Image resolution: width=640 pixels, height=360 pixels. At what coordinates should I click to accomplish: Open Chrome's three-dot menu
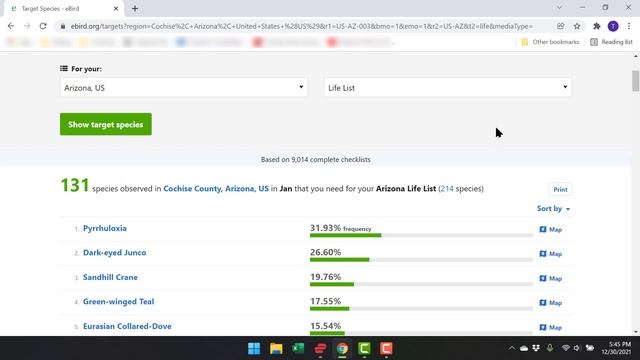[x=629, y=26]
